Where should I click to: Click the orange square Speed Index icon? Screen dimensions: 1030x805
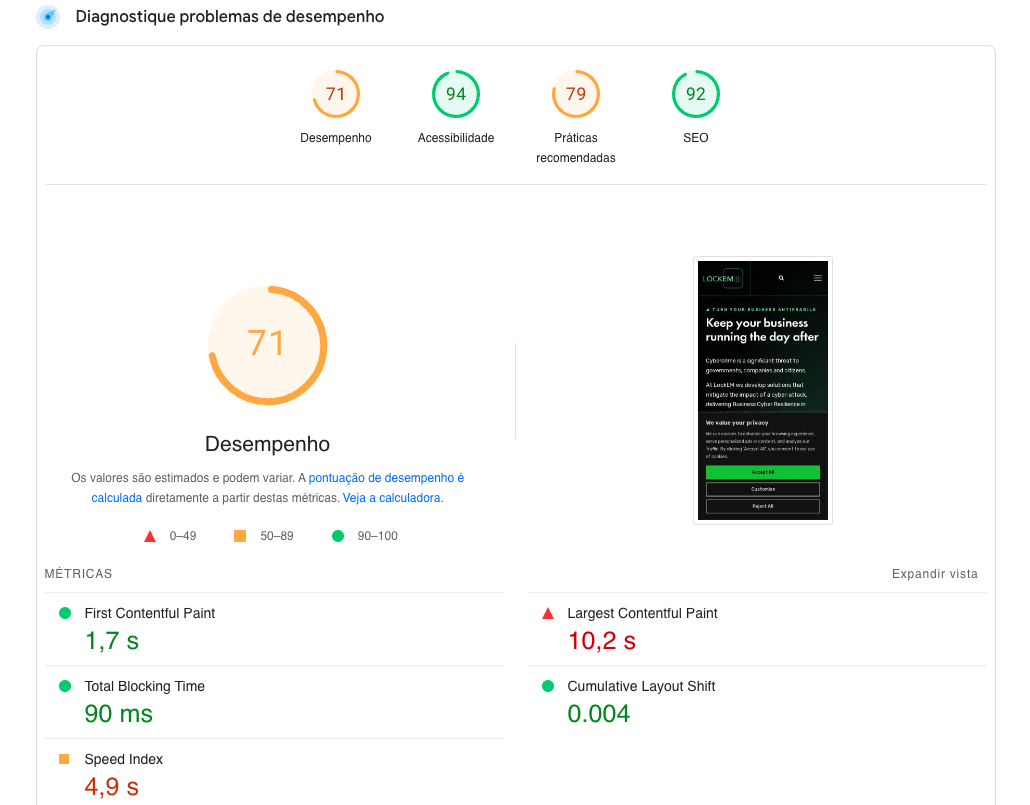(x=65, y=759)
